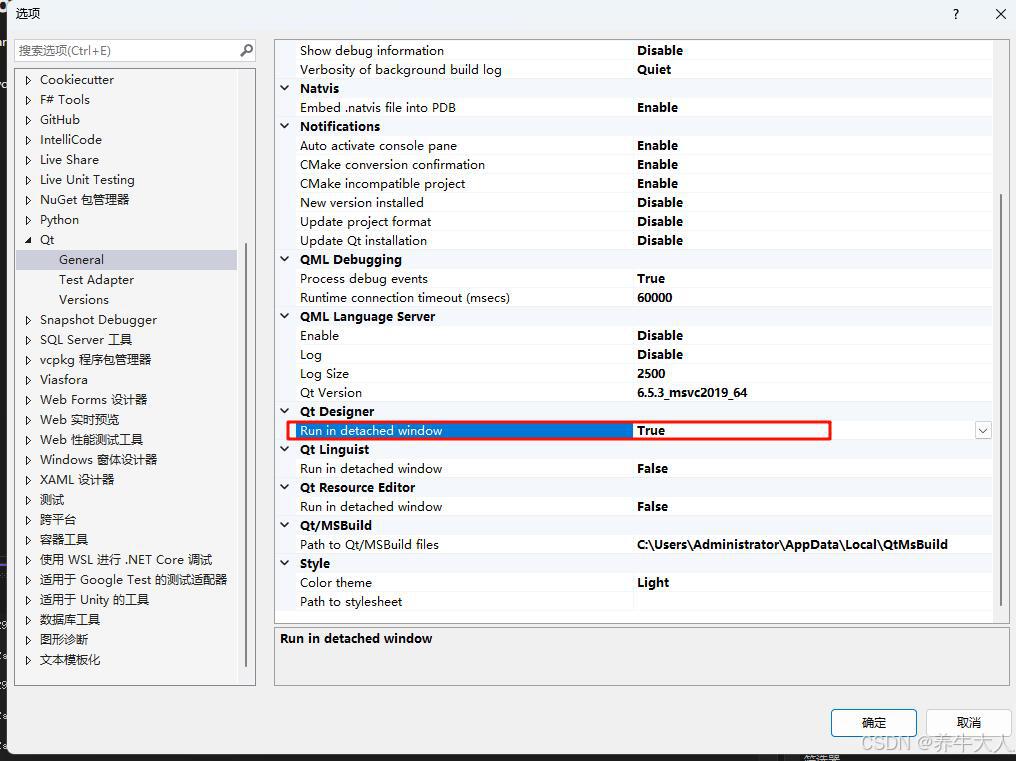Select 适用于 Unity 的工具 item
Viewport: 1016px width, 761px height.
pos(94,600)
